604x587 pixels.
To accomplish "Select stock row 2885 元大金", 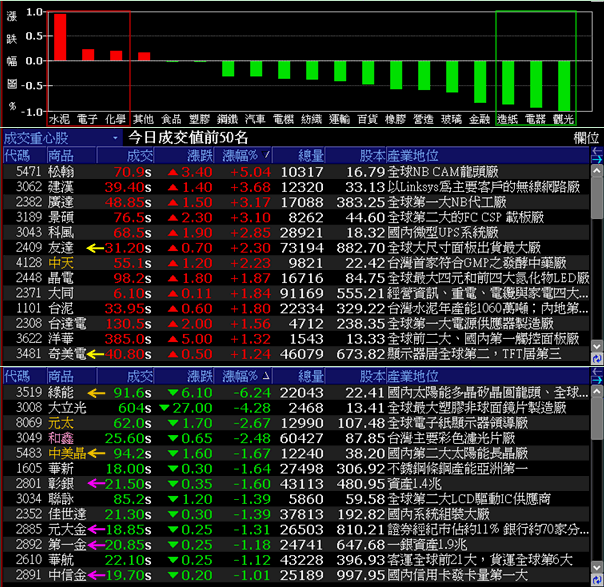I will [x=296, y=530].
